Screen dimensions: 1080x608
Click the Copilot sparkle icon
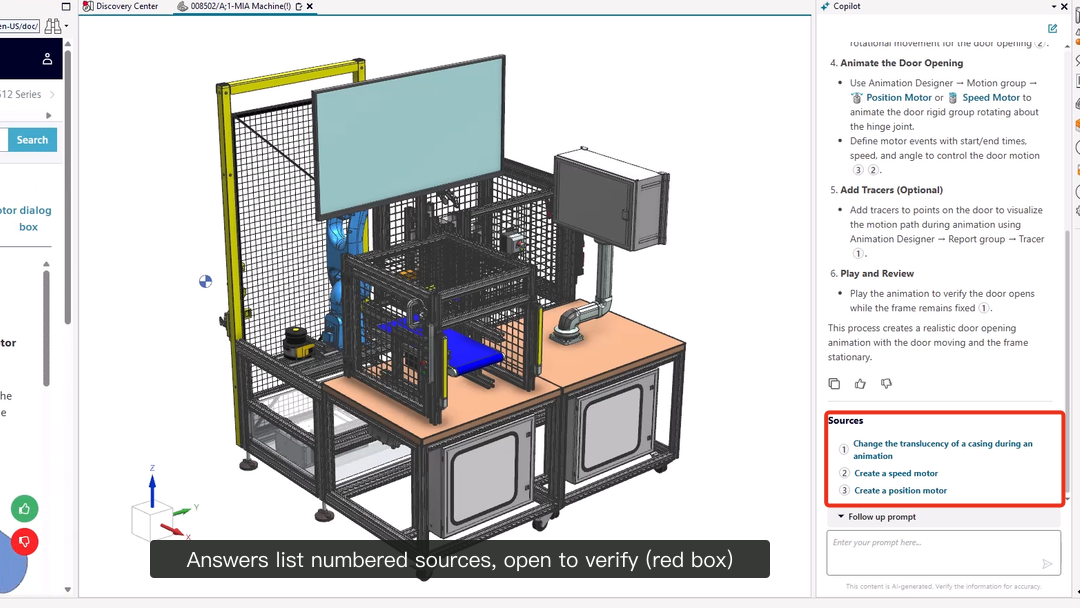825,6
